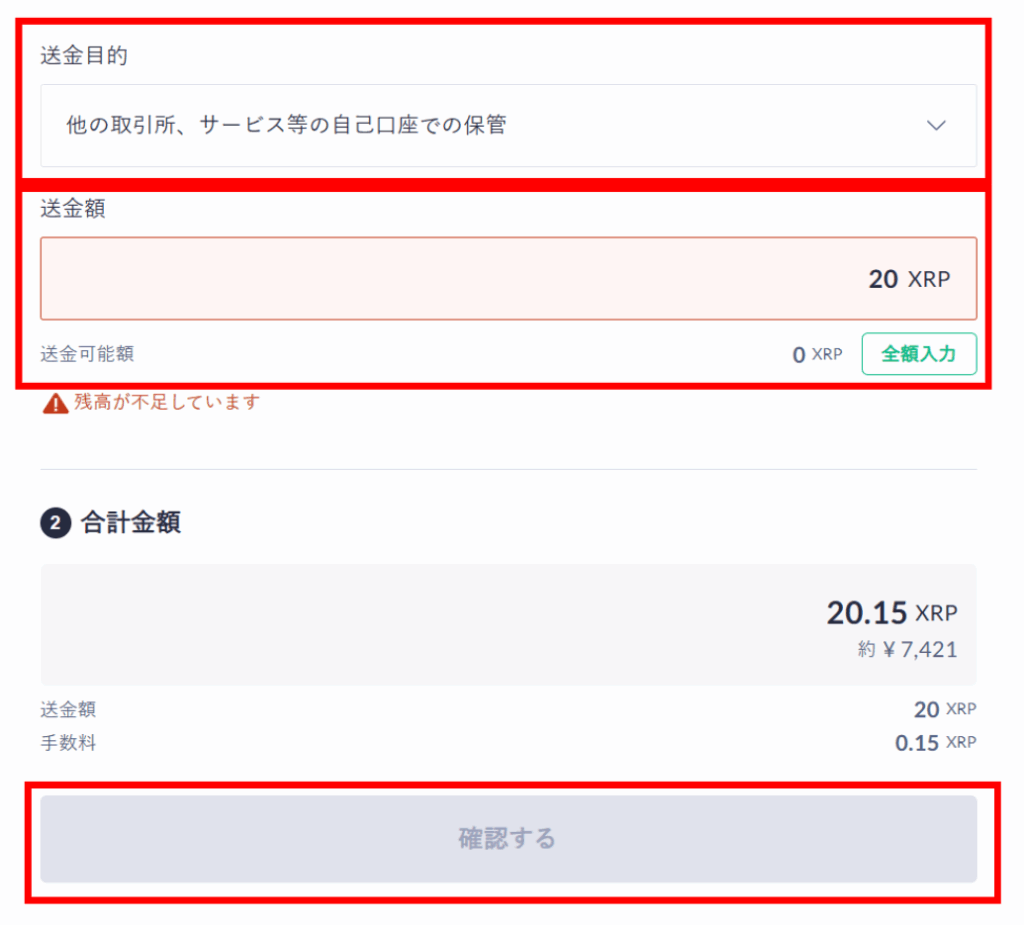Click the chevron arrow in 送金目的 field
This screenshot has width=1024, height=925.
point(936,126)
